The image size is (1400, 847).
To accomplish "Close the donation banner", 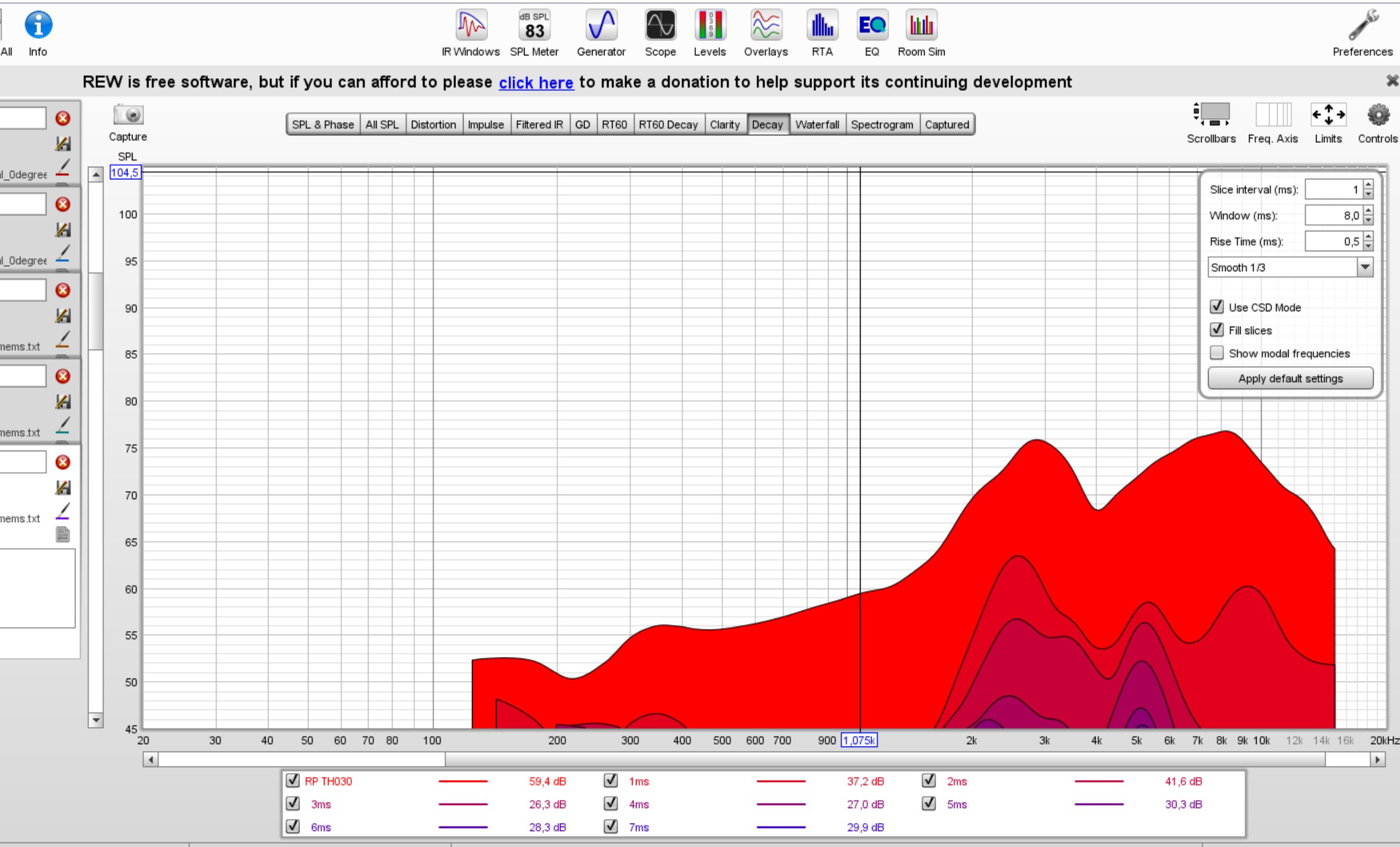I will 1392,81.
